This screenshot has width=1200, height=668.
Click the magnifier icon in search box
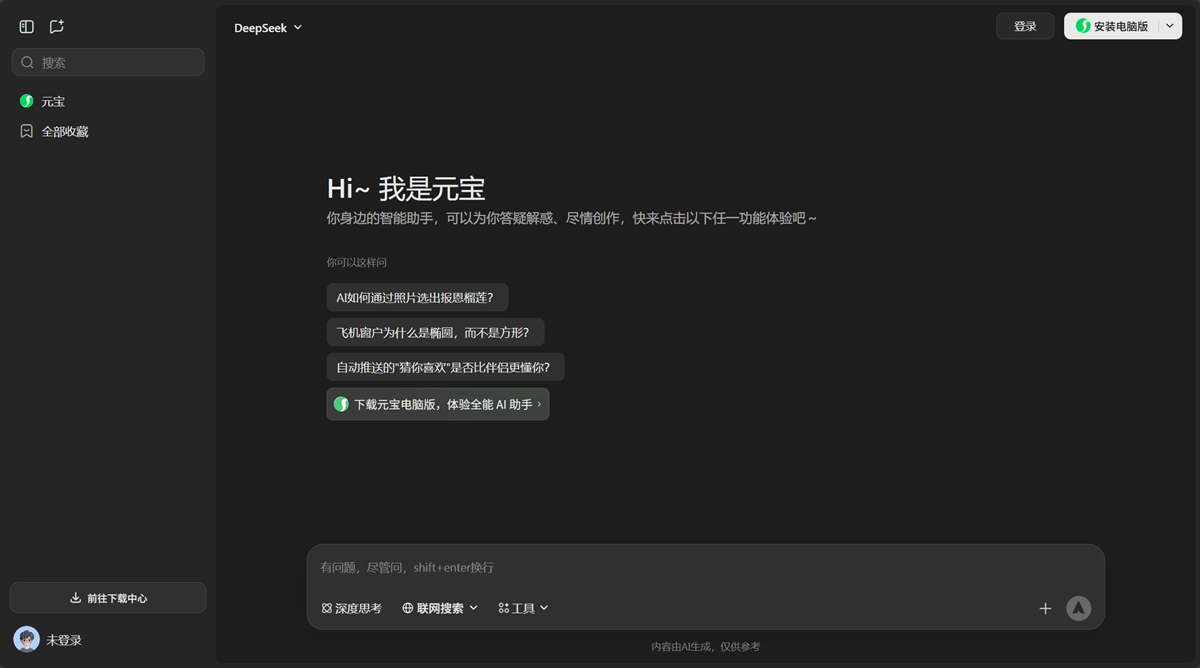click(x=27, y=62)
